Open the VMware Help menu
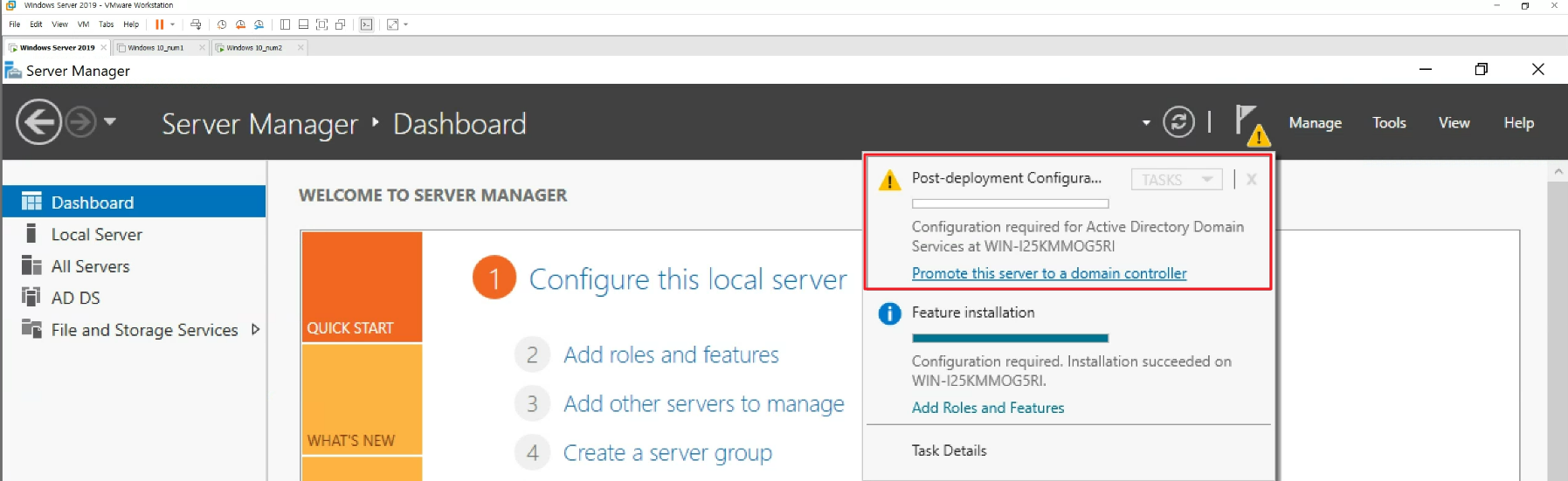 tap(131, 24)
